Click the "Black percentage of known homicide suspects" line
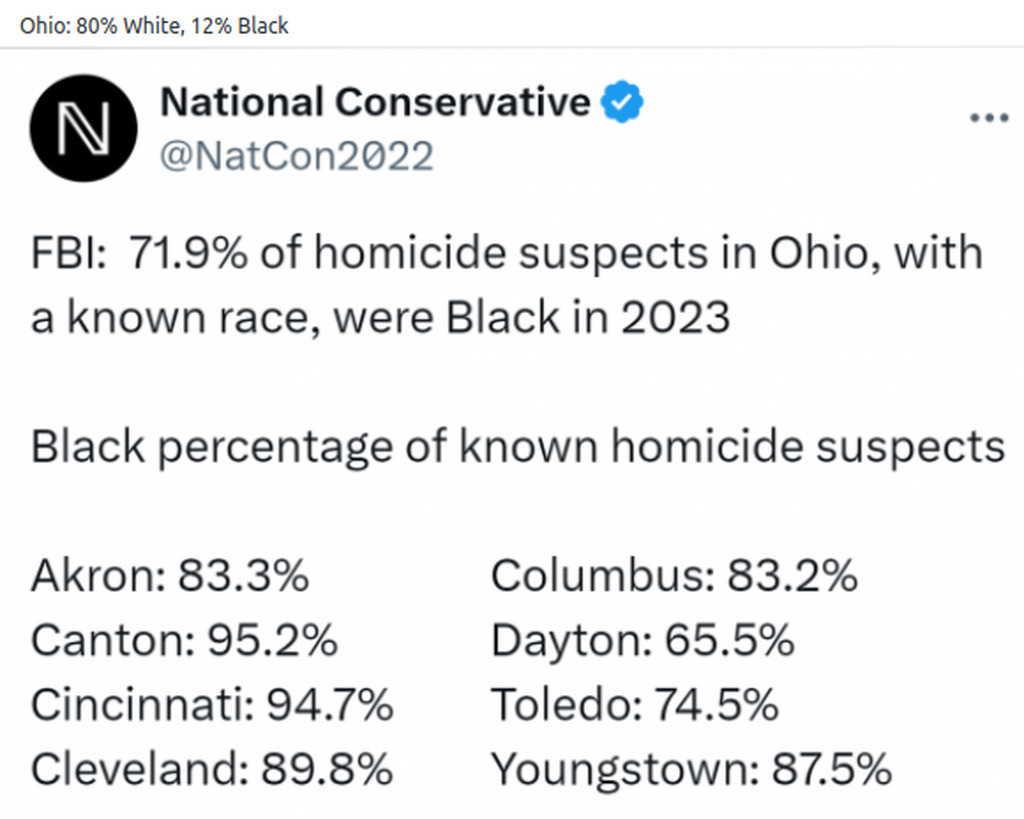Image resolution: width=1024 pixels, height=819 pixels. click(517, 446)
